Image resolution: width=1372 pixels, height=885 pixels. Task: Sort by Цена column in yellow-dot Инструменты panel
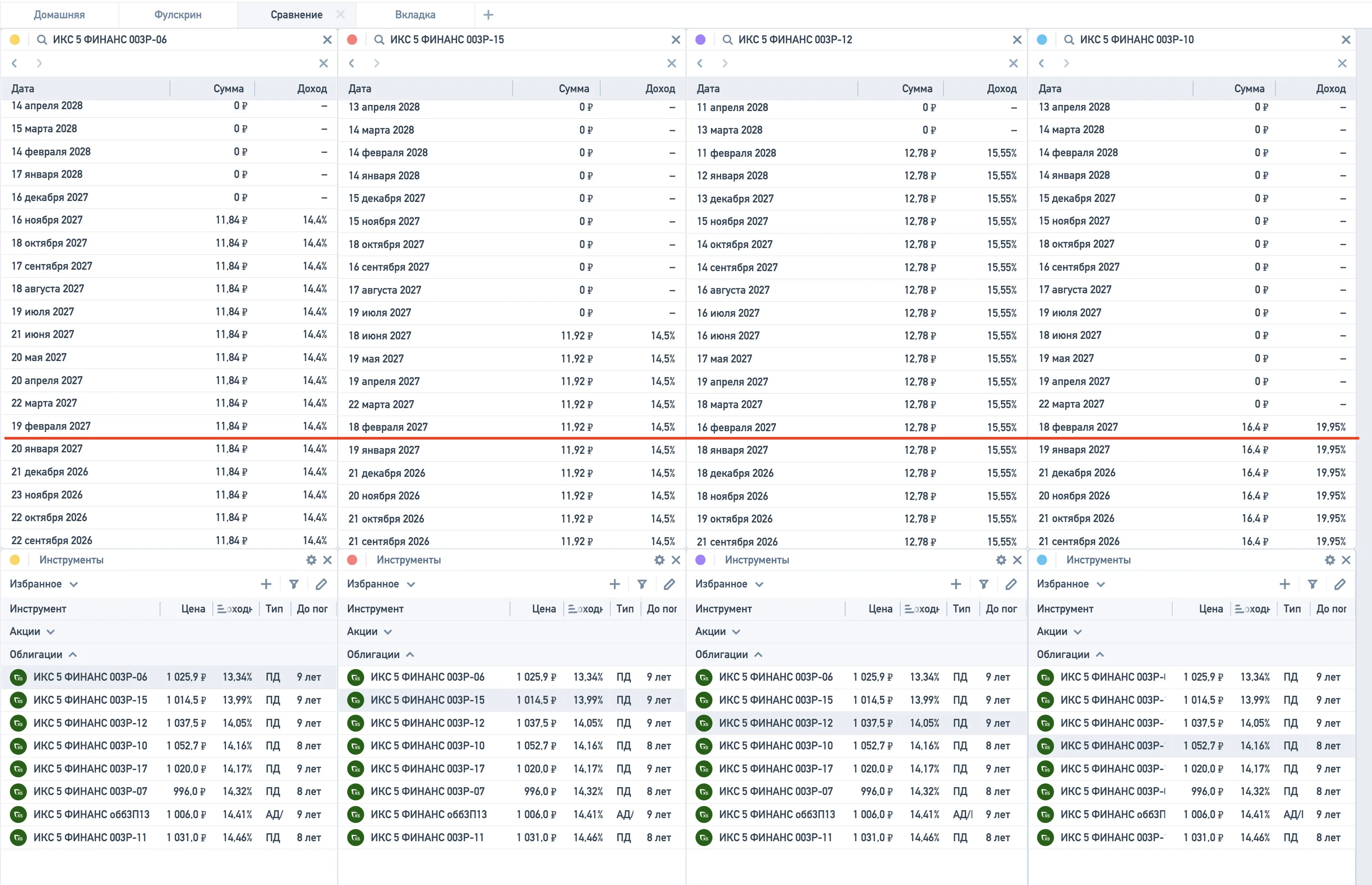click(193, 609)
